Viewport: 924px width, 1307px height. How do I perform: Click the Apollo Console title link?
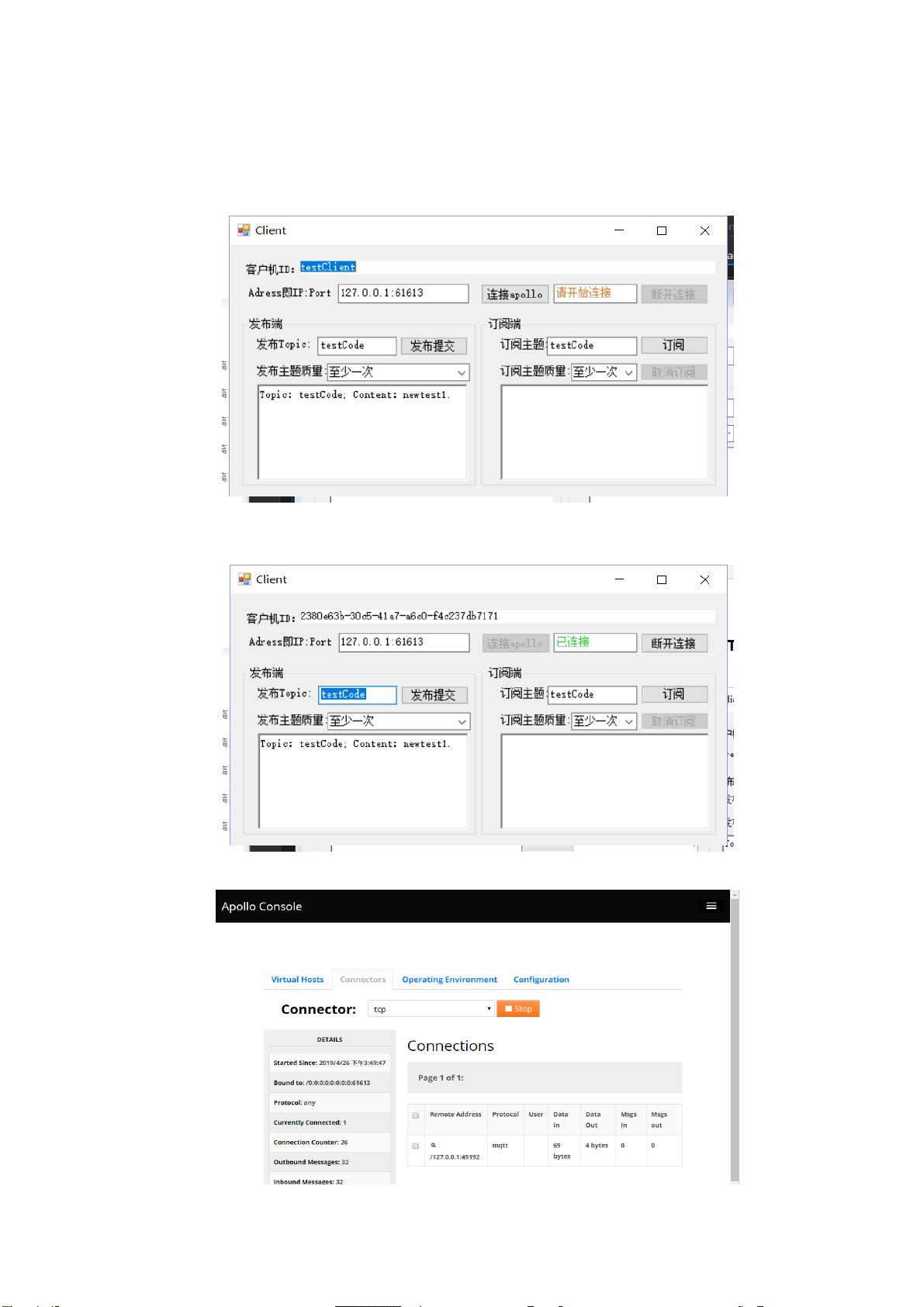261,906
